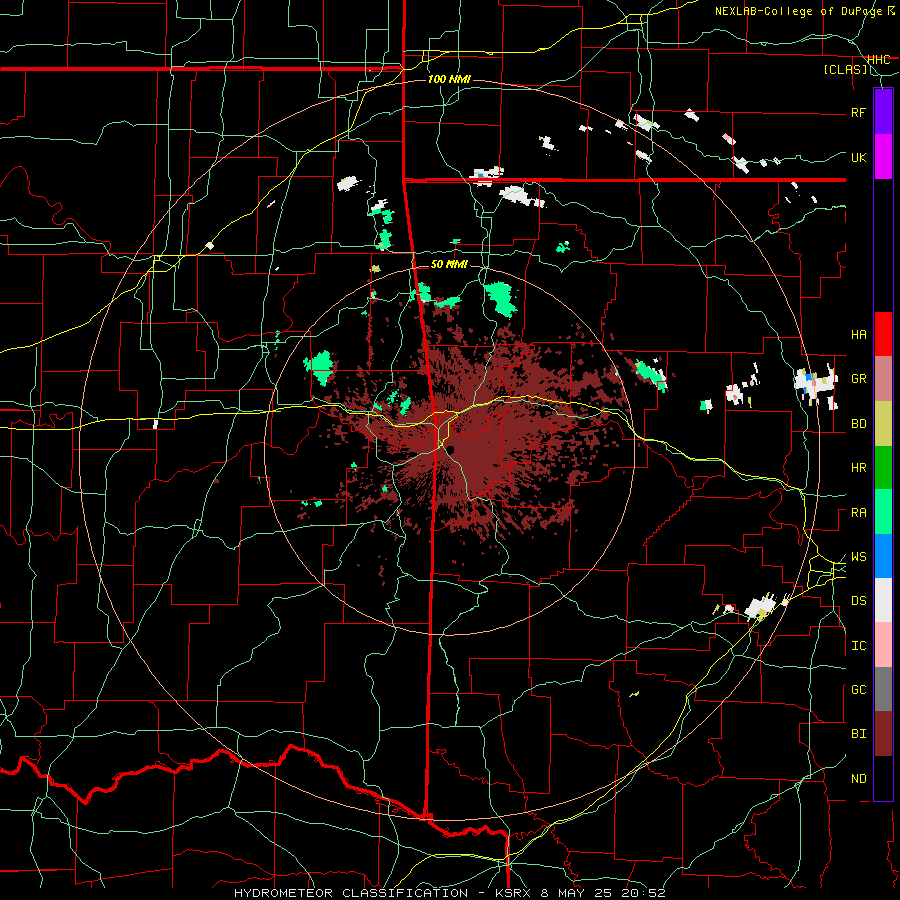Click the BD yellow-olive legend color block
This screenshot has width=900, height=900.
click(883, 424)
